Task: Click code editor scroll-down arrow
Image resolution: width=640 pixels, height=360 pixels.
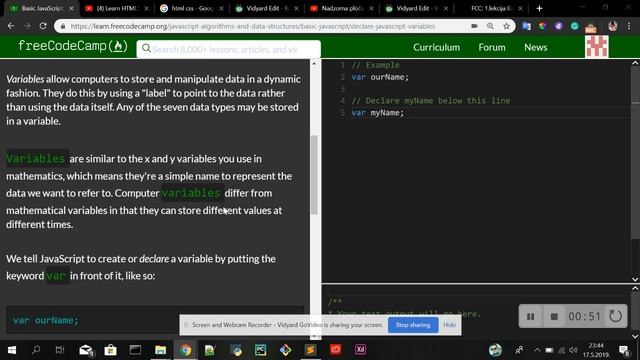Action: pyautogui.click(x=635, y=280)
